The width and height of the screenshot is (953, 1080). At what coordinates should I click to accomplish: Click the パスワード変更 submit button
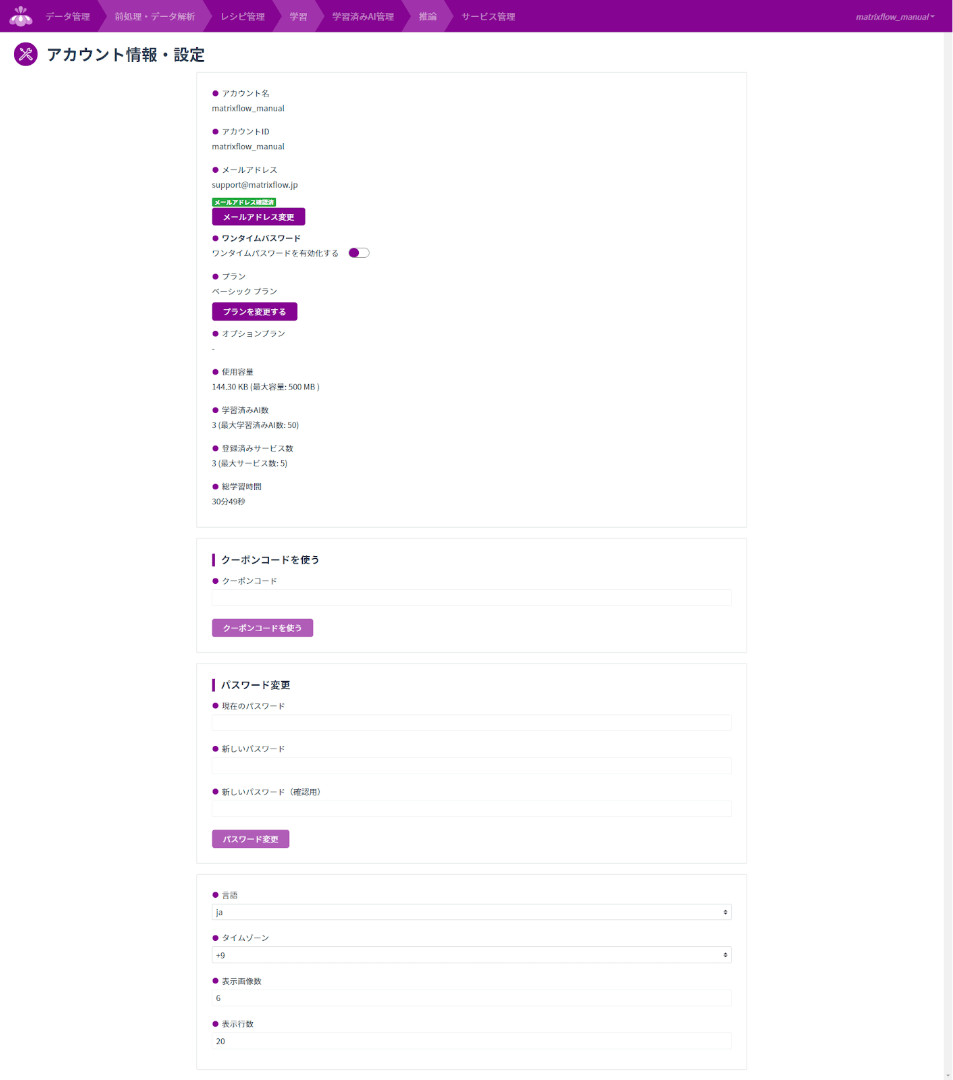point(251,839)
